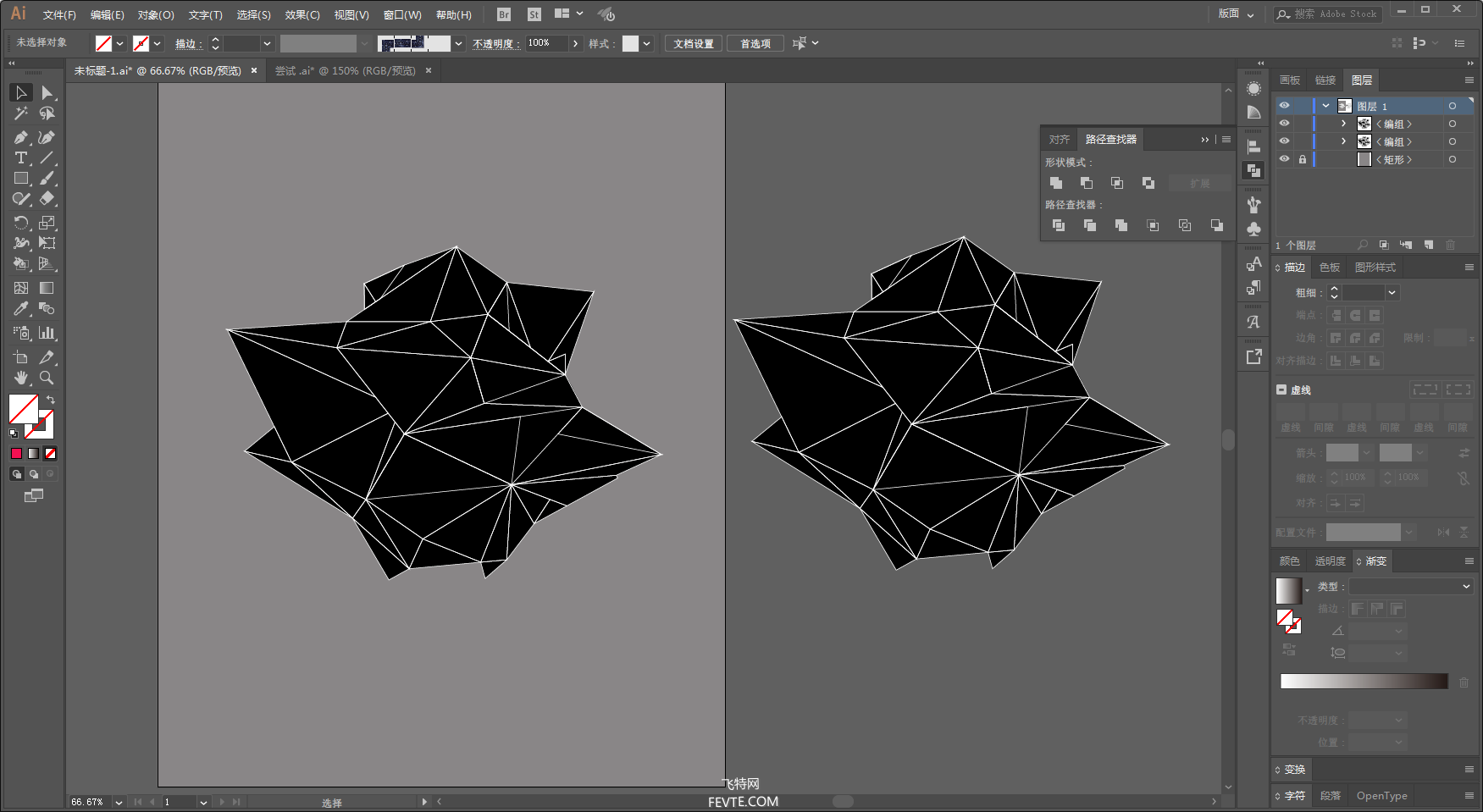
Task: Select the Type tool
Action: 21,158
